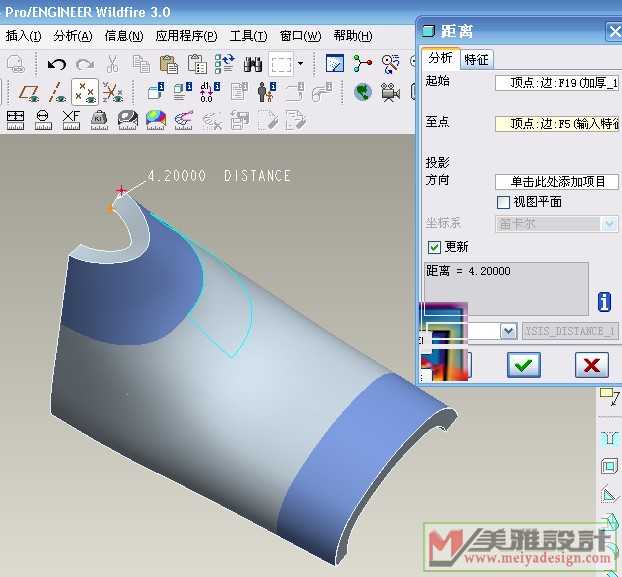Click the d1 dimensions switch icon
622x577 pixels.
click(x=210, y=92)
